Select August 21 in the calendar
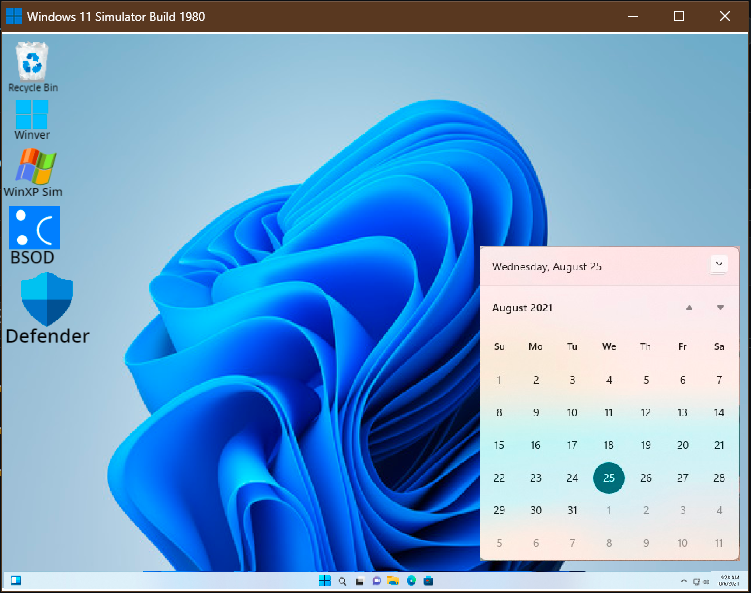Viewport: 751px width, 593px height. (719, 445)
